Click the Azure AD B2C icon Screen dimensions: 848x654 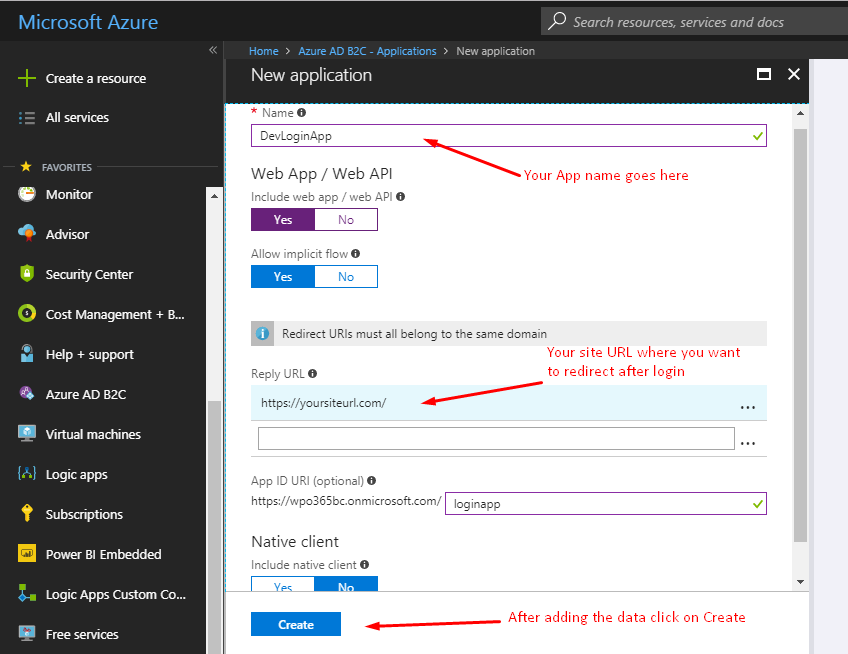[26, 393]
